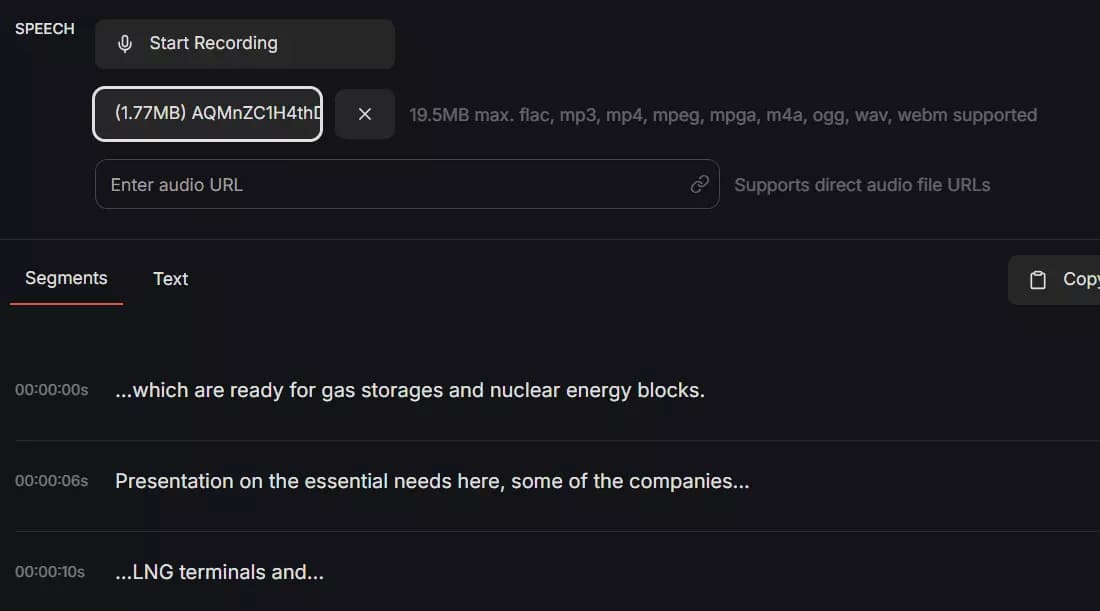Image resolution: width=1100 pixels, height=611 pixels.
Task: Select the segment about nuclear energy blocks
Action: [x=409, y=390]
